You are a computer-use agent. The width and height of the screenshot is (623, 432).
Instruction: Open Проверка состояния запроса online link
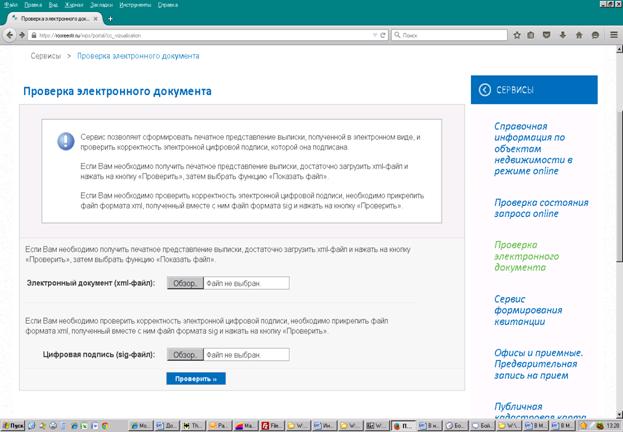coord(540,207)
